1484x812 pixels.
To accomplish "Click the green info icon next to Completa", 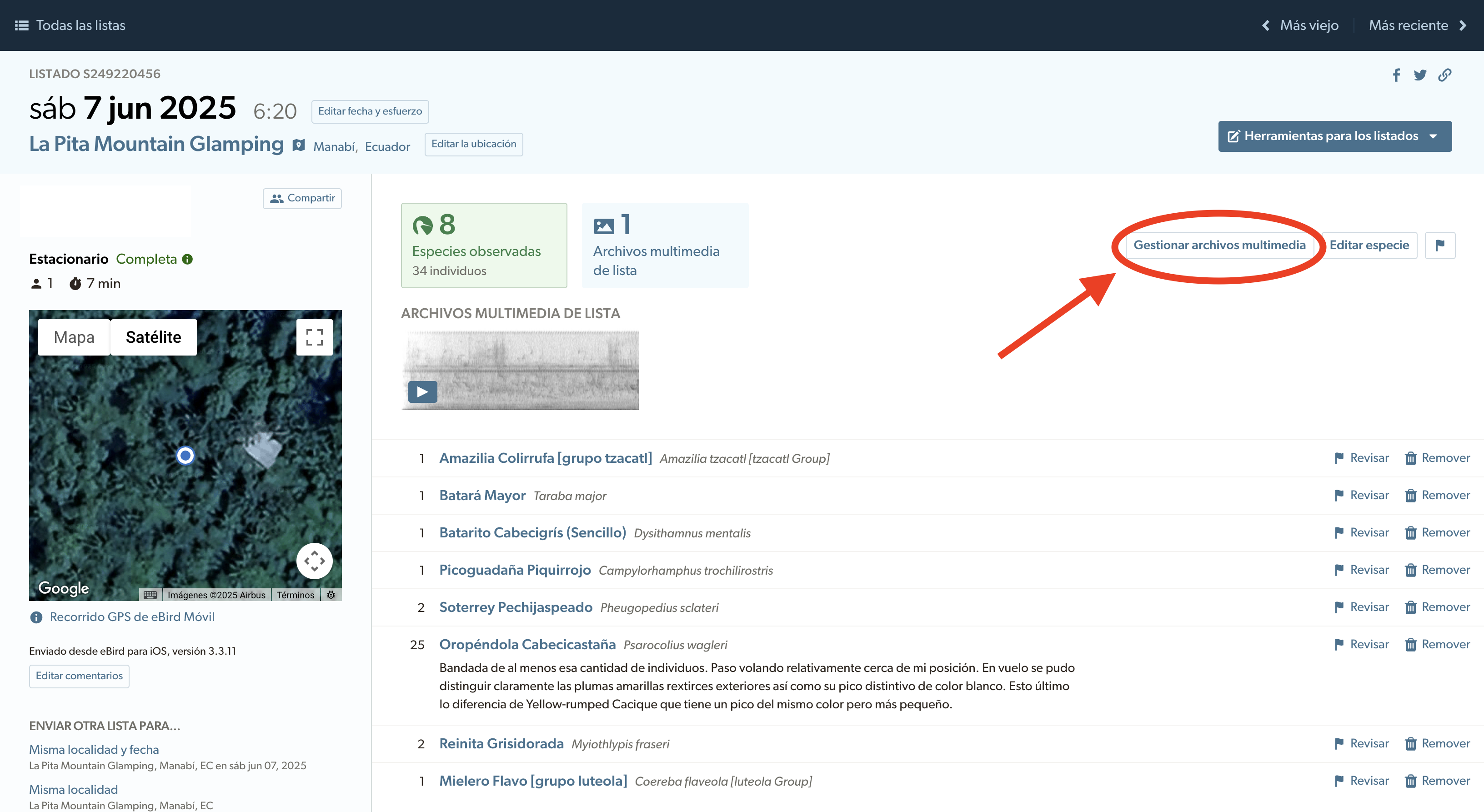I will click(x=187, y=259).
